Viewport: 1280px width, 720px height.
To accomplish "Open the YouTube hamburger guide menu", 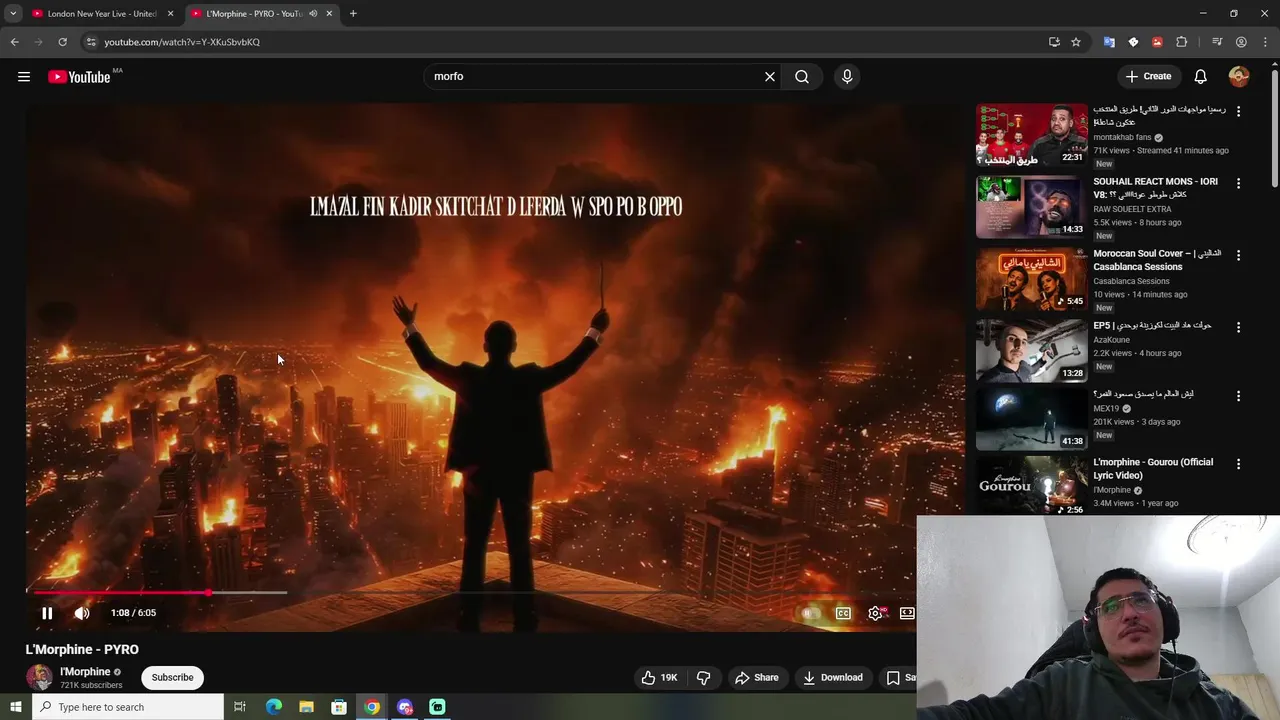I will coord(24,77).
